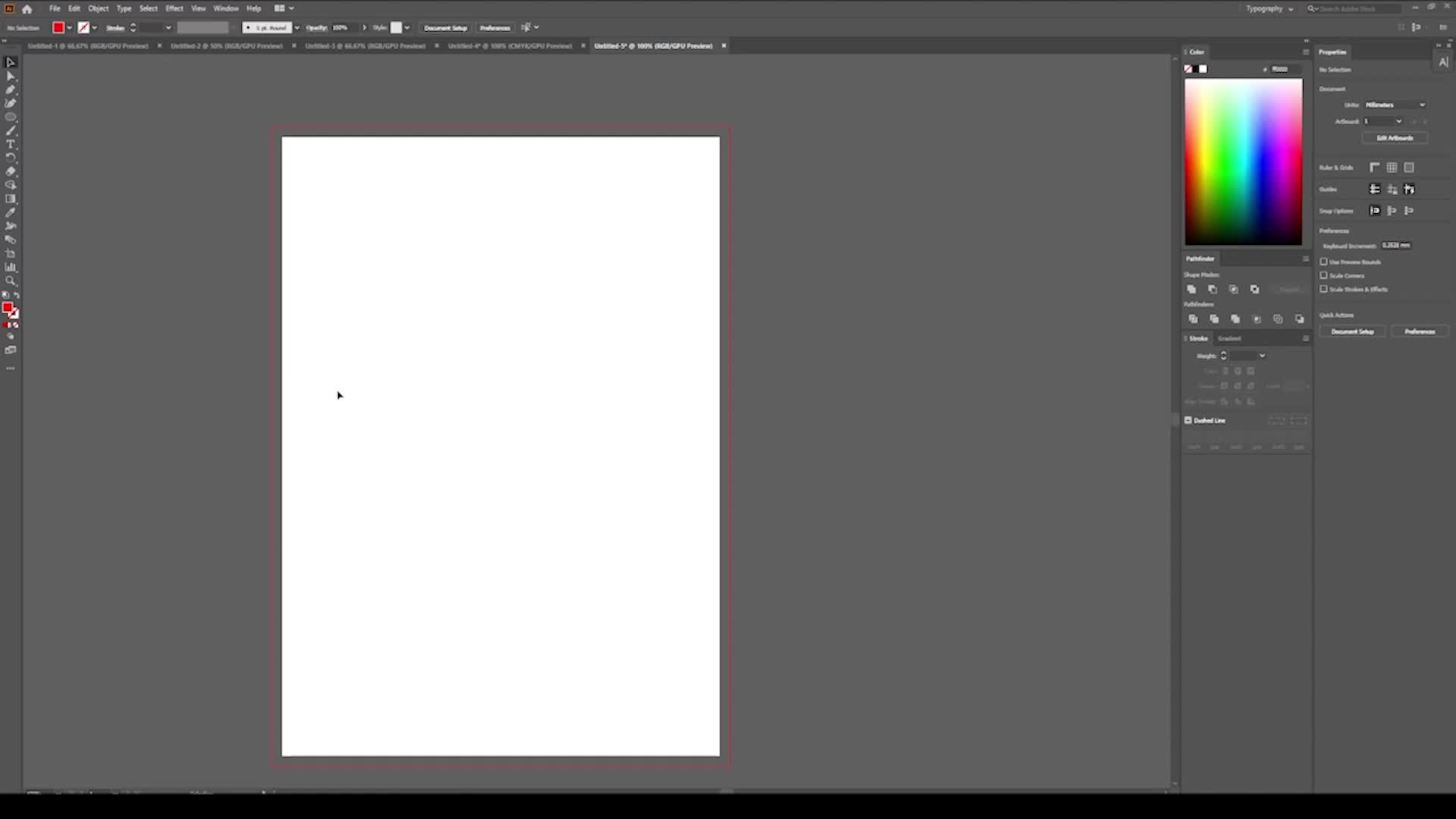Viewport: 1456px width, 819px height.
Task: Switch to Untitled-1 document tab
Action: (88, 46)
